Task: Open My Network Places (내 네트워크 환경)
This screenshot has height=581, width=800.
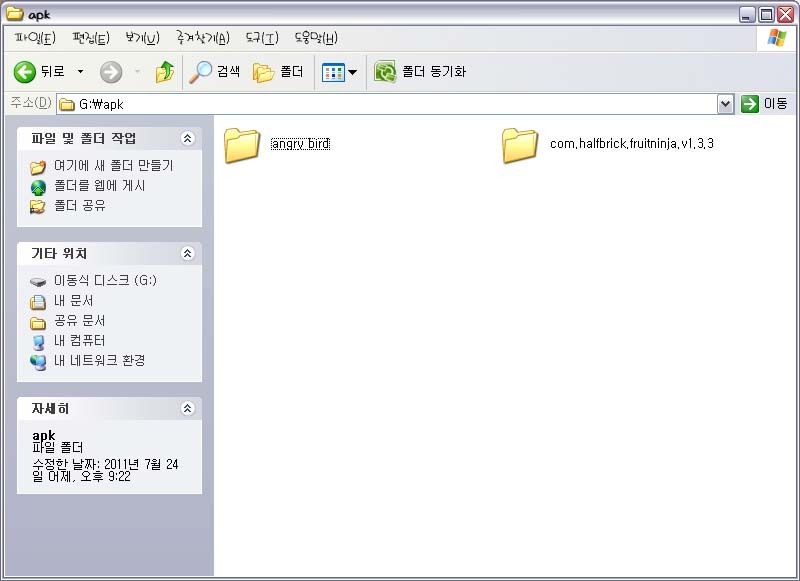Action: [x=99, y=361]
